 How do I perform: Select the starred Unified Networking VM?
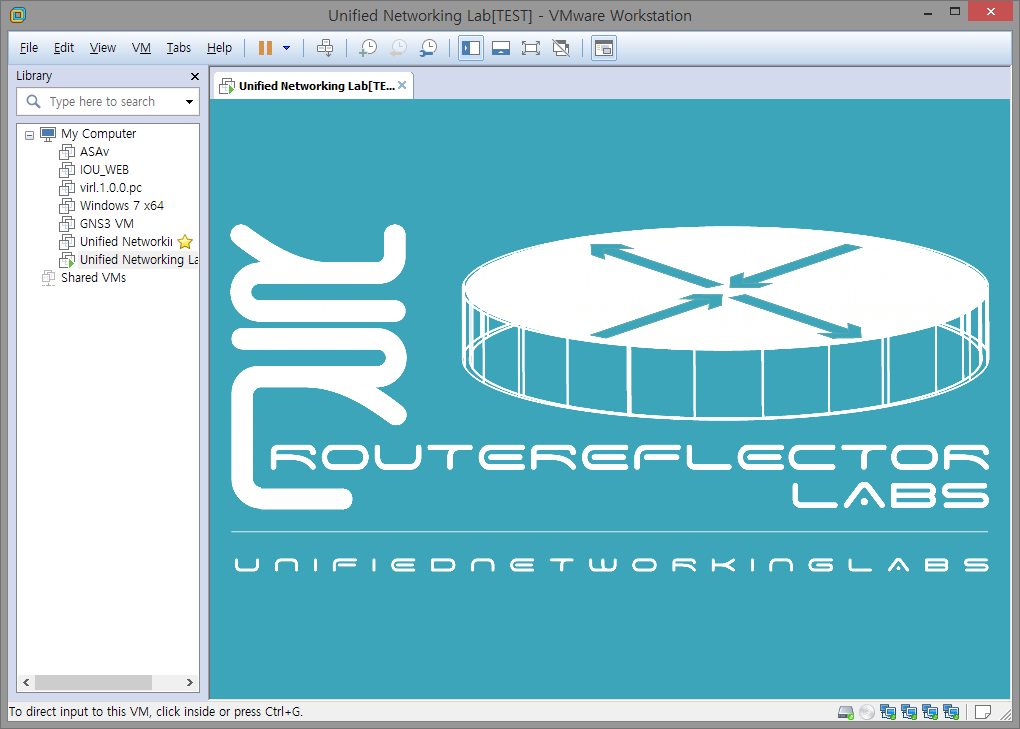pyautogui.click(x=126, y=242)
